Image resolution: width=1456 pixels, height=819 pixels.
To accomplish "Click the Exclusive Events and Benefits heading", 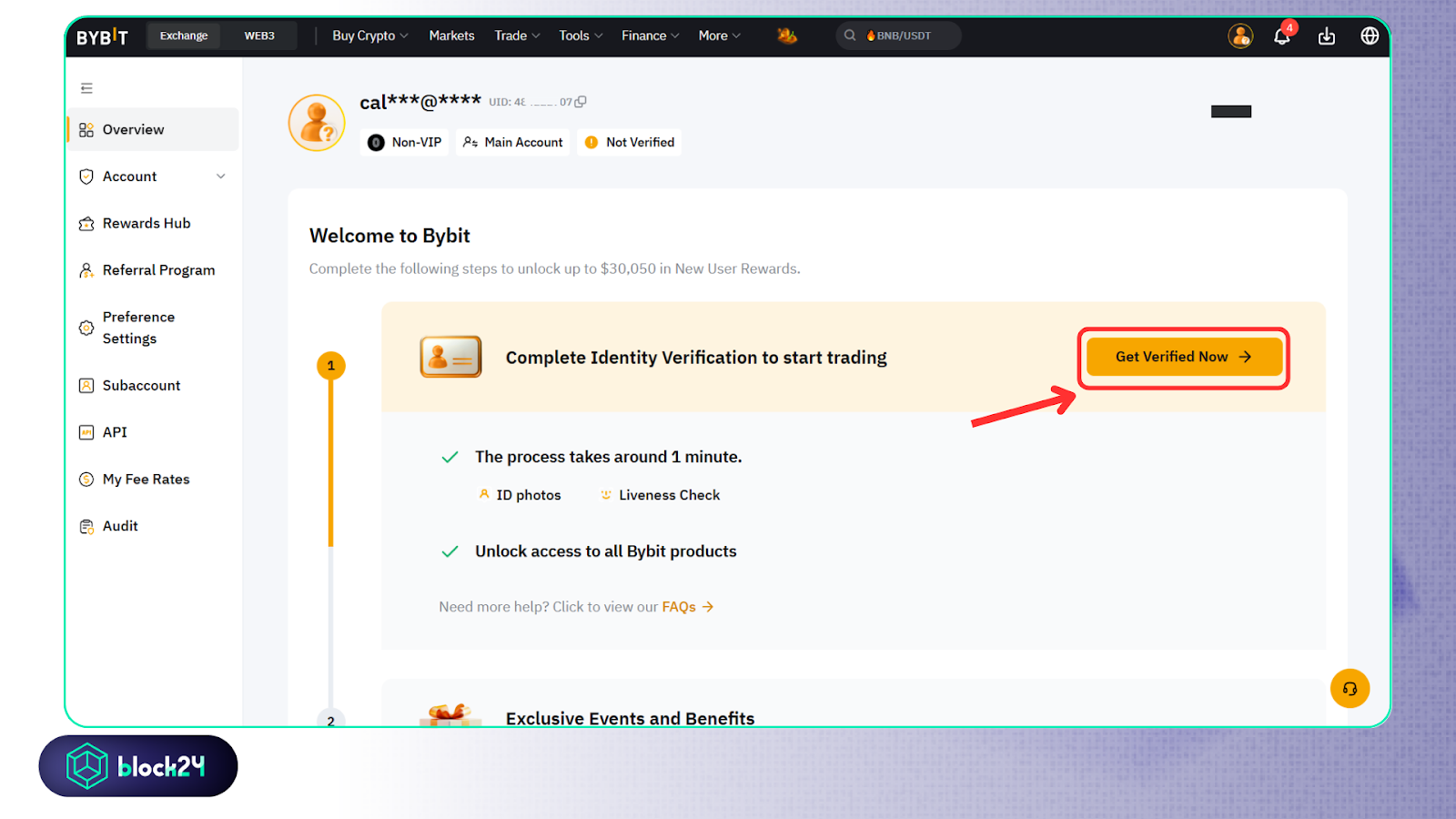I will tap(630, 718).
